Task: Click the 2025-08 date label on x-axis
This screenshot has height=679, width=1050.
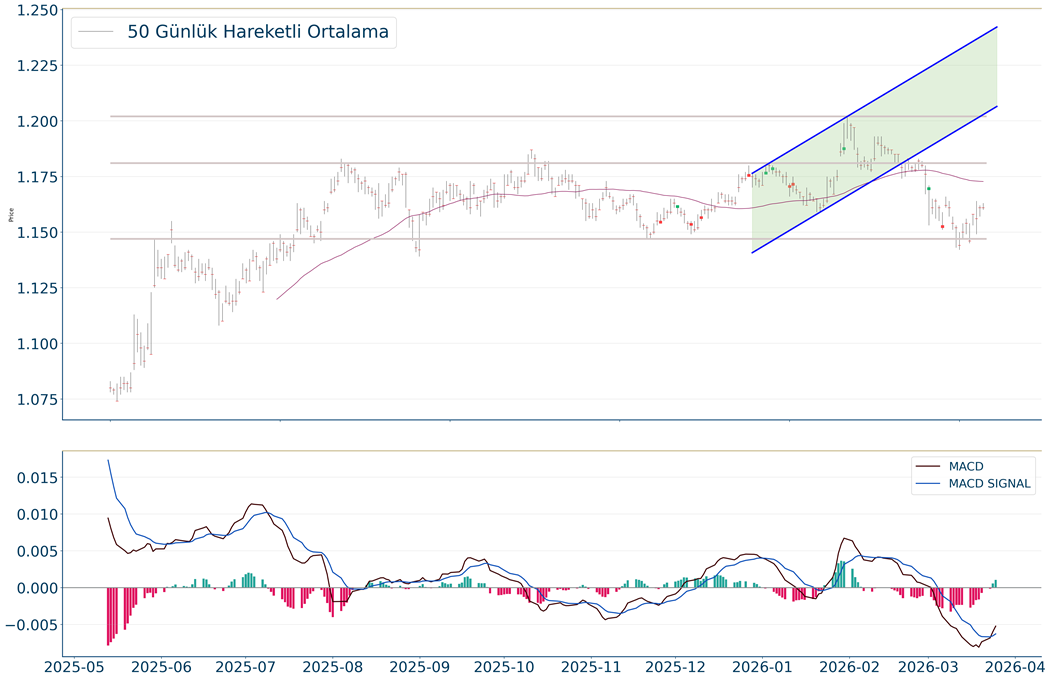Action: [334, 665]
